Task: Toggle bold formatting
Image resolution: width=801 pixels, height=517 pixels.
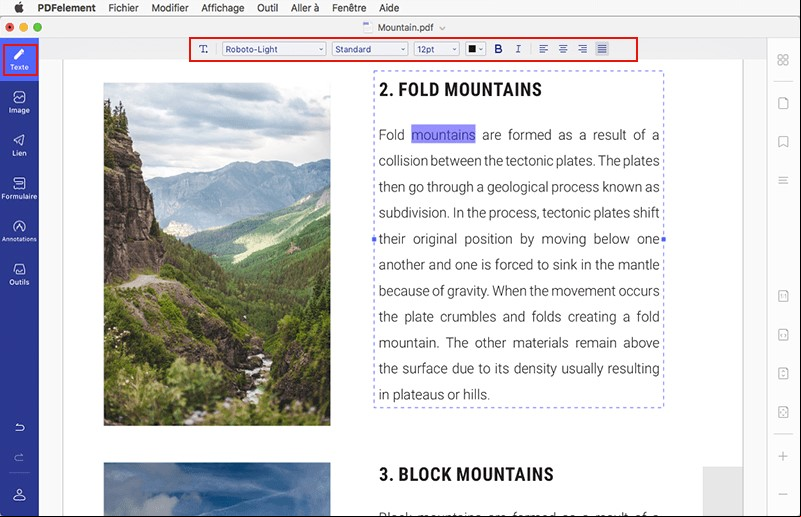Action: click(x=499, y=49)
